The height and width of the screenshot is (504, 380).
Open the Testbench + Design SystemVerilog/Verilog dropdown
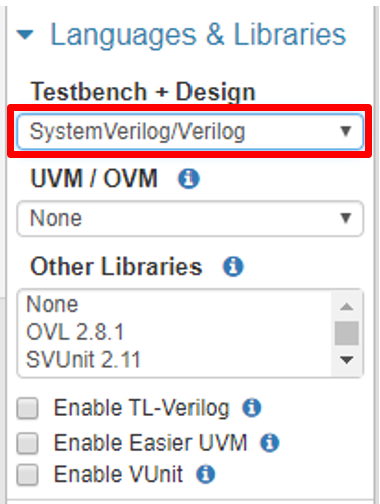(190, 131)
